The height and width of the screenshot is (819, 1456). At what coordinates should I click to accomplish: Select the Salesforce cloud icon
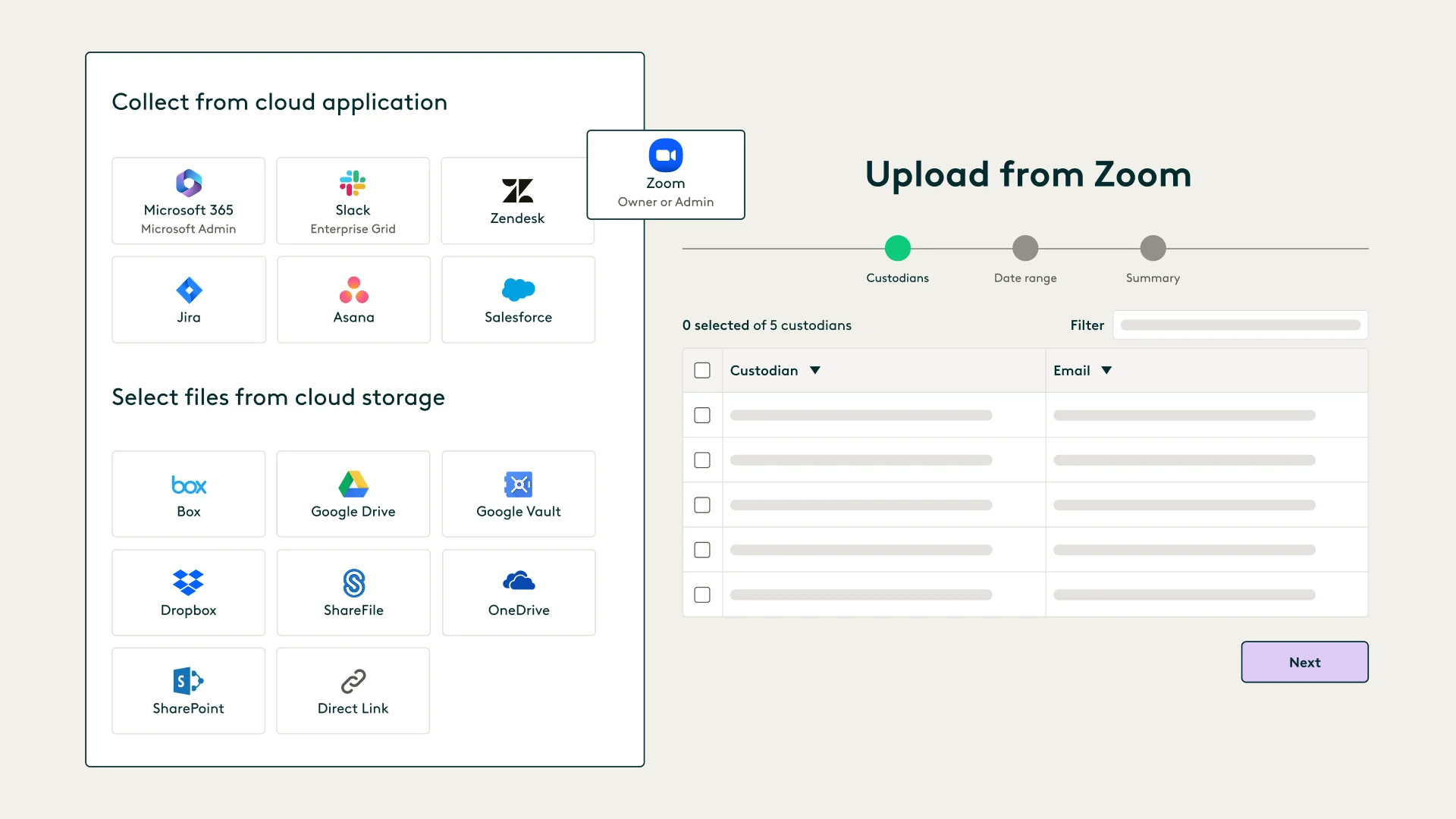(518, 290)
